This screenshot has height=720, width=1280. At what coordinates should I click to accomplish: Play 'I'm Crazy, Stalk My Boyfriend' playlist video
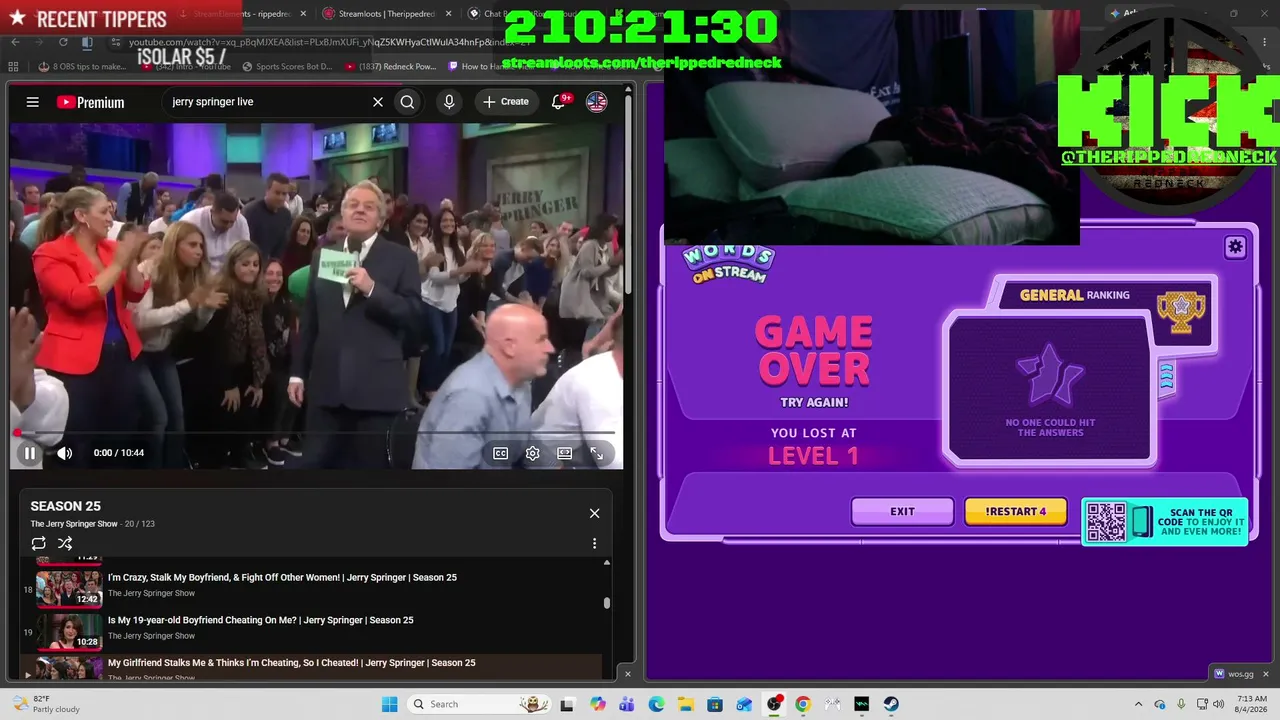click(282, 578)
